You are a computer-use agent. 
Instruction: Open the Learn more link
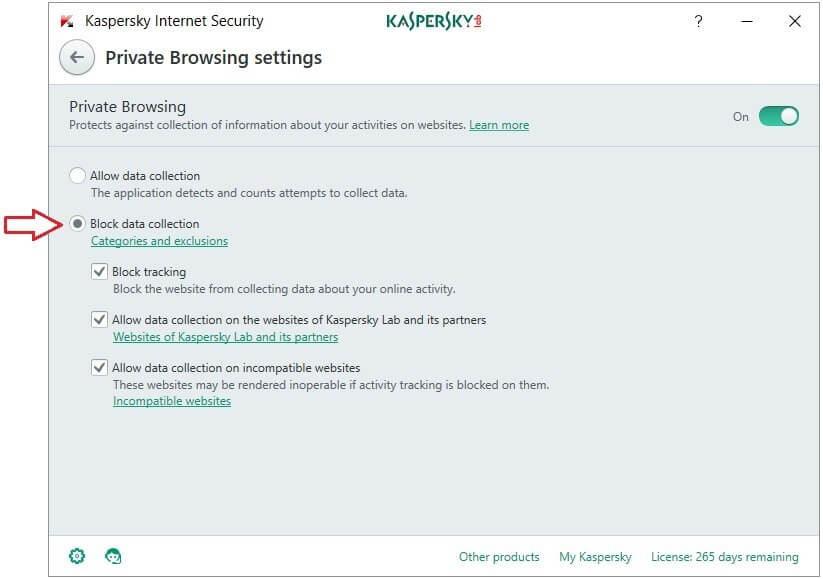coord(499,125)
